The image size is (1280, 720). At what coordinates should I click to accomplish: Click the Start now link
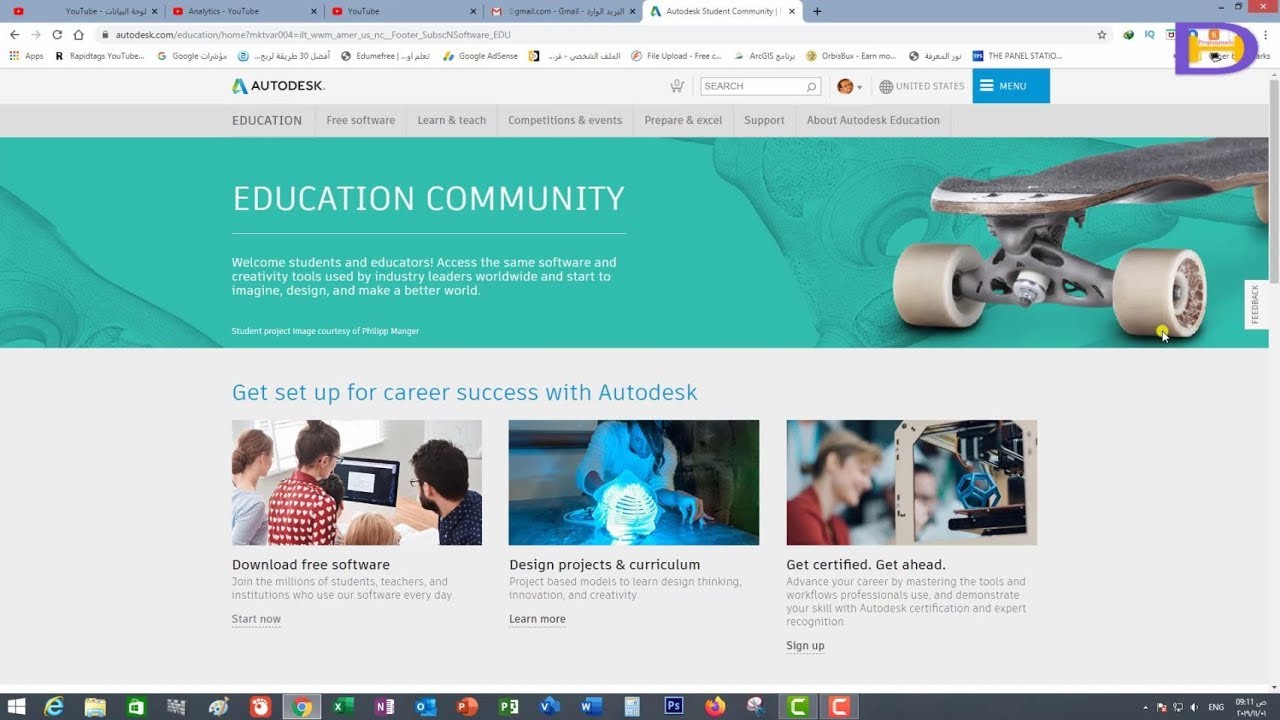click(x=256, y=619)
